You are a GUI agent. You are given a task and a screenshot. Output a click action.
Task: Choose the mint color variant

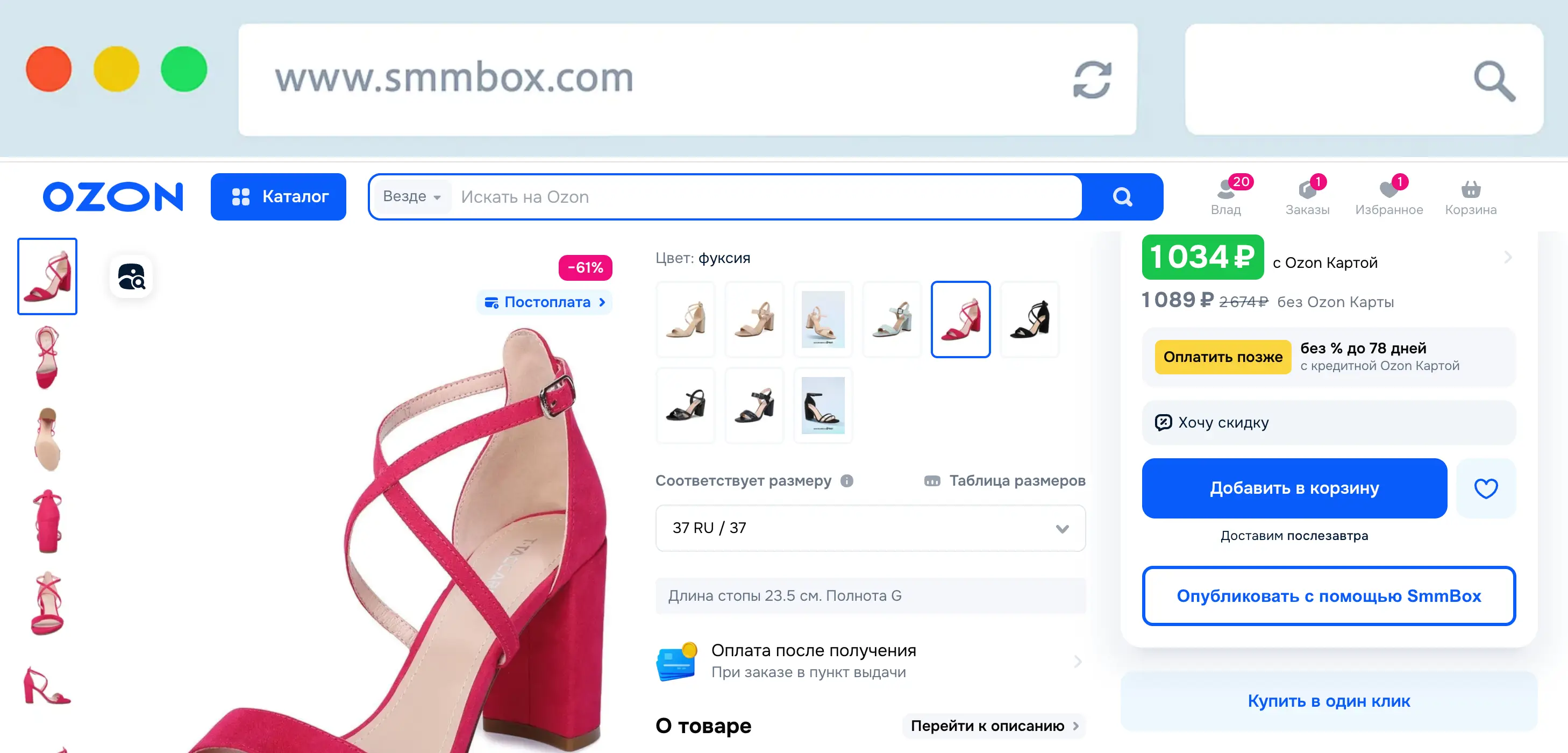[x=892, y=319]
